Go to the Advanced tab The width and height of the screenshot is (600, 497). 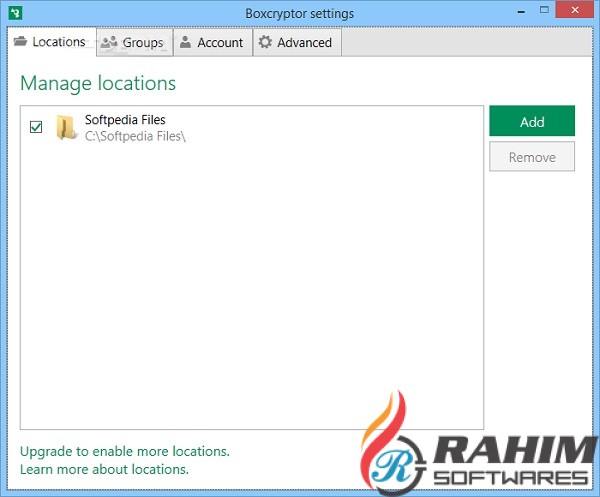(x=297, y=42)
